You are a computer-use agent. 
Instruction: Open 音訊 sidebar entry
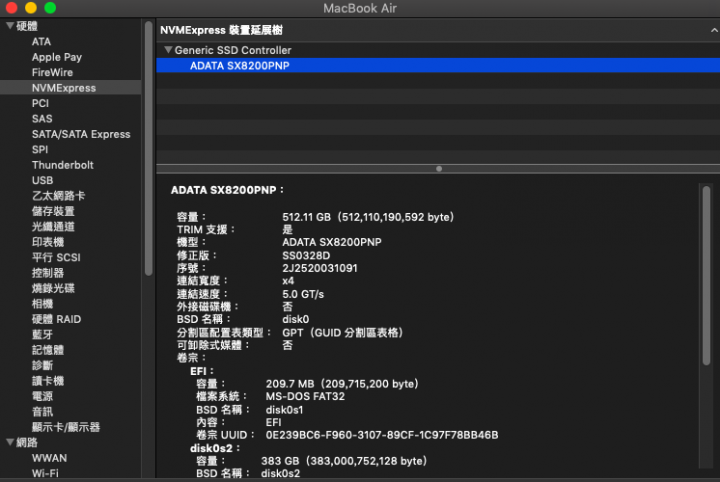[x=42, y=412]
